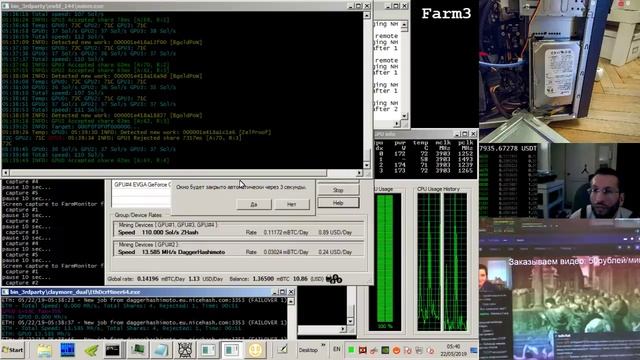
Task: Click the CPU Usage History graph
Action: click(442, 262)
